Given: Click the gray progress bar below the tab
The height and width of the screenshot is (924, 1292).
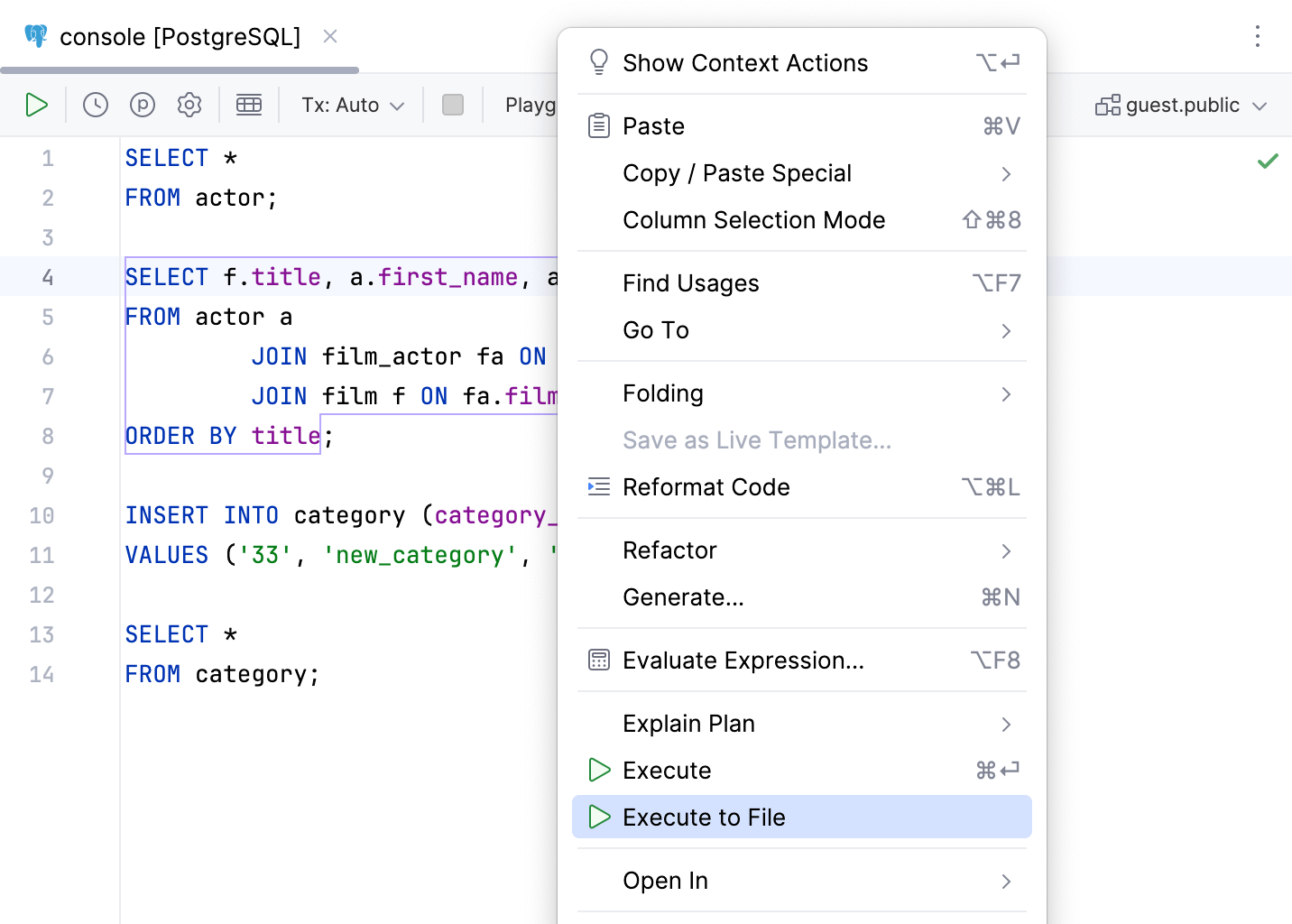Looking at the screenshot, I should click(180, 69).
